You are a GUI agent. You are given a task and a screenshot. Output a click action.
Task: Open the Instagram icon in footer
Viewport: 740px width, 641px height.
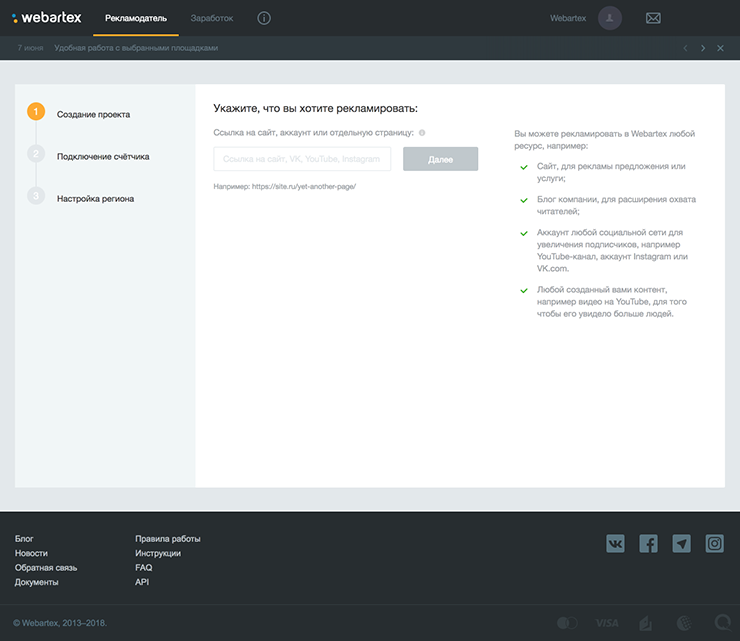tap(714, 543)
